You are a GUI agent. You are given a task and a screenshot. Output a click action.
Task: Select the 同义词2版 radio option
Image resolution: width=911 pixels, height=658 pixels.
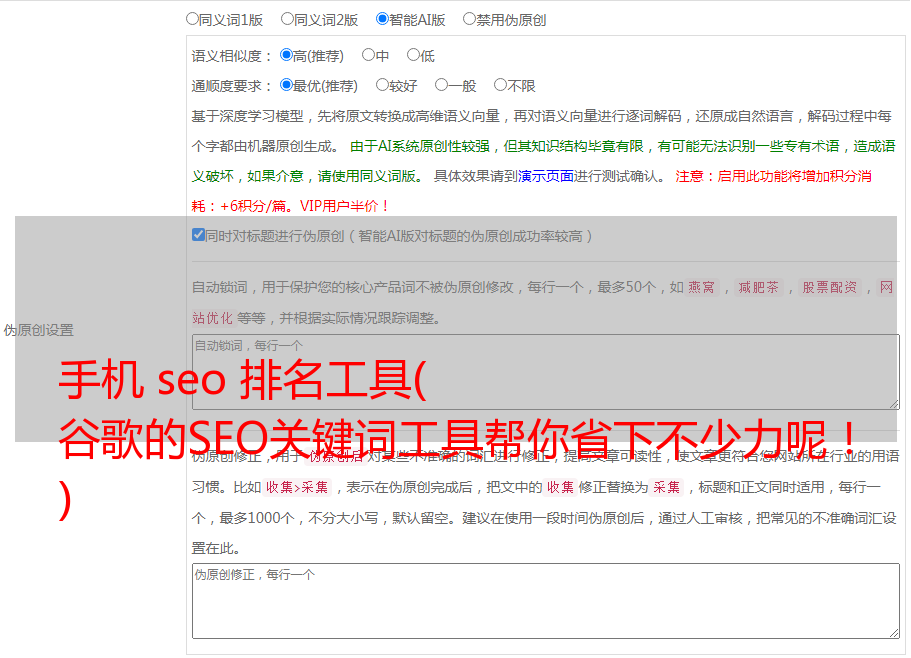pyautogui.click(x=288, y=19)
